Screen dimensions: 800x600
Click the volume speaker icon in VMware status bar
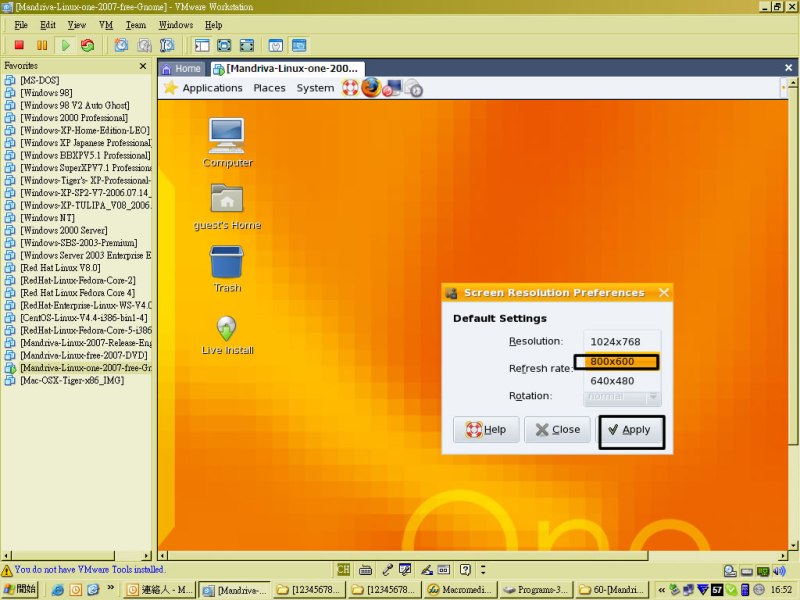click(x=779, y=571)
